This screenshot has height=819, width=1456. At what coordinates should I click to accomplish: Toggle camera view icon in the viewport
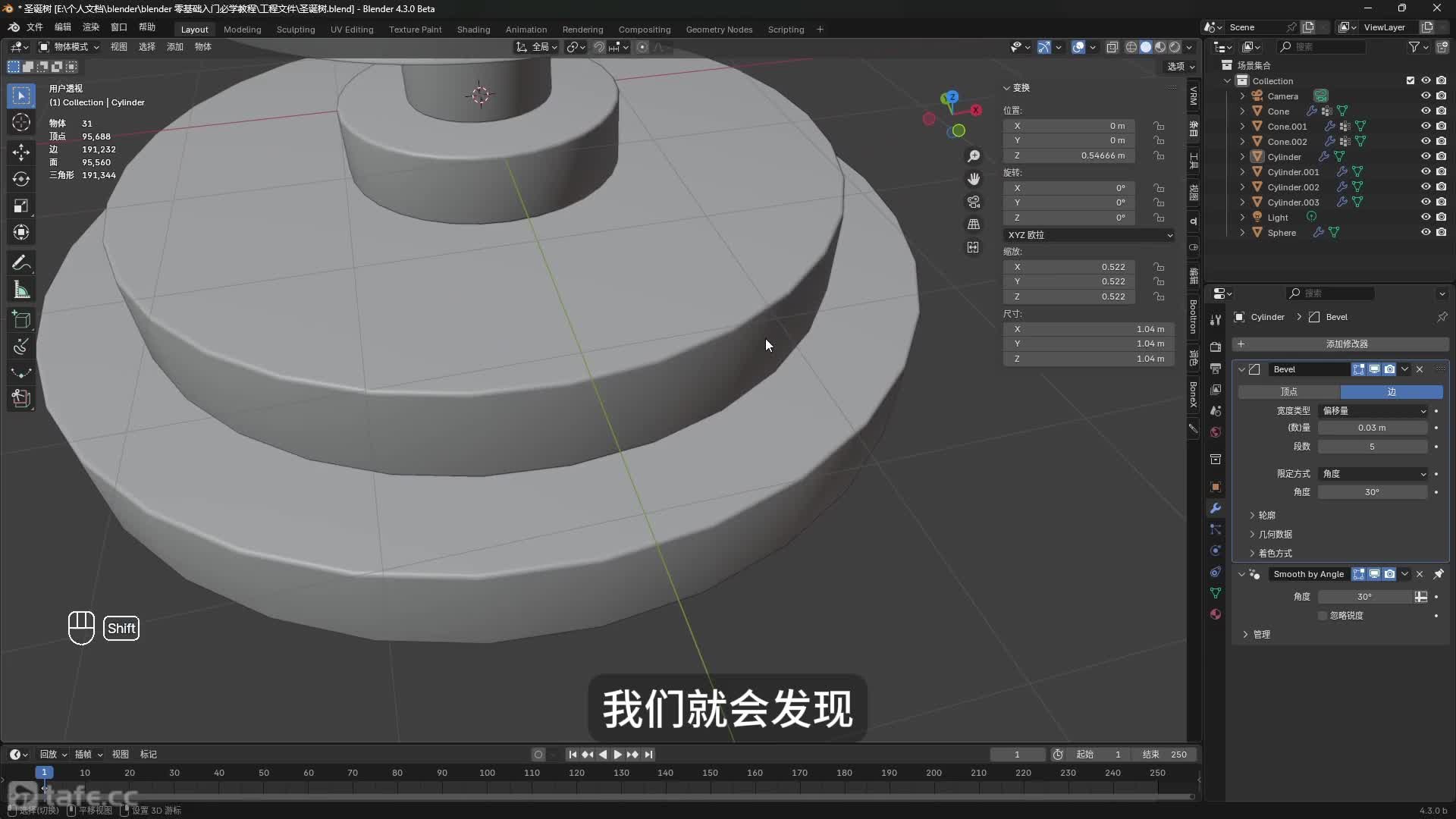tap(974, 202)
